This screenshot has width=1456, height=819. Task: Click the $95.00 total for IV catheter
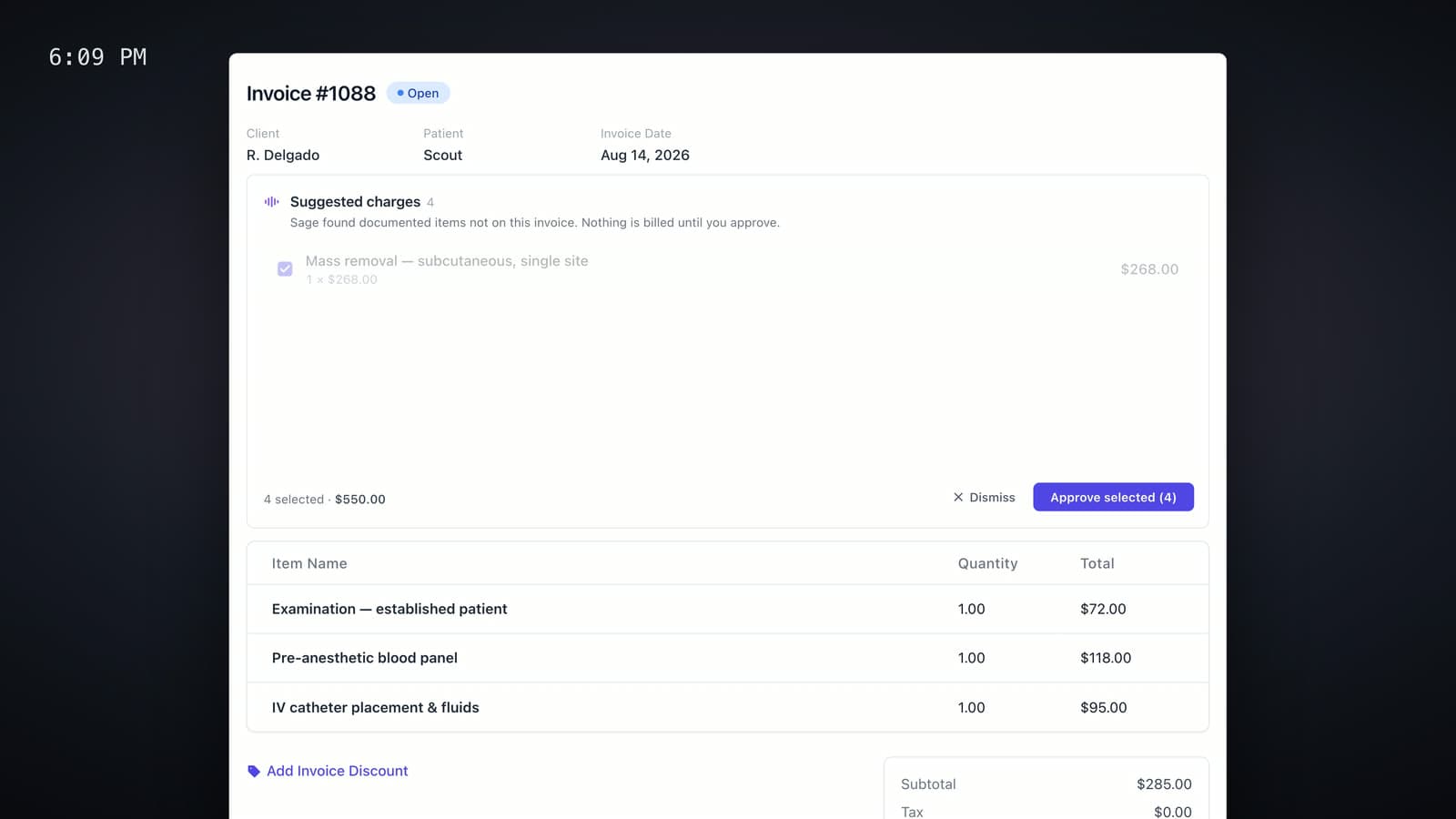coord(1104,707)
